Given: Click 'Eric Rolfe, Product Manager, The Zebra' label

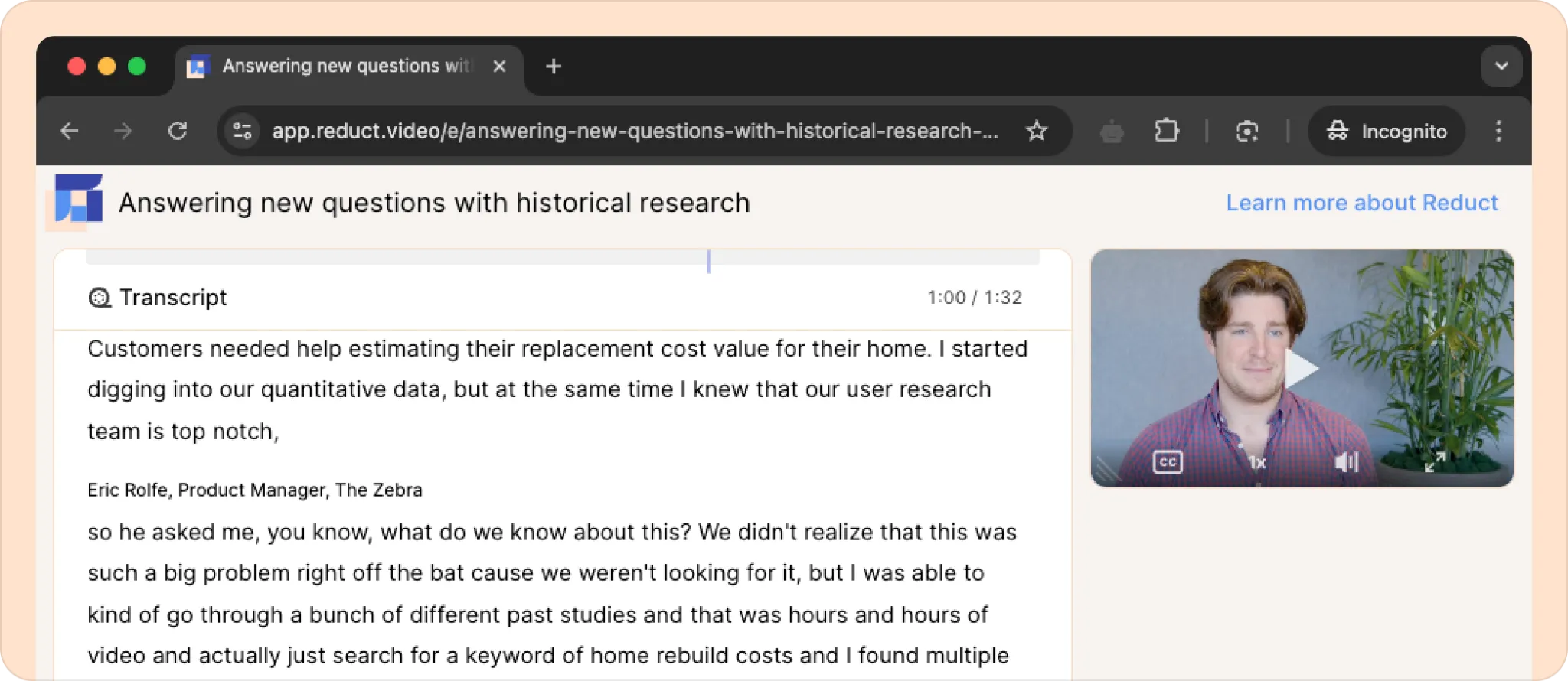Looking at the screenshot, I should pos(255,490).
